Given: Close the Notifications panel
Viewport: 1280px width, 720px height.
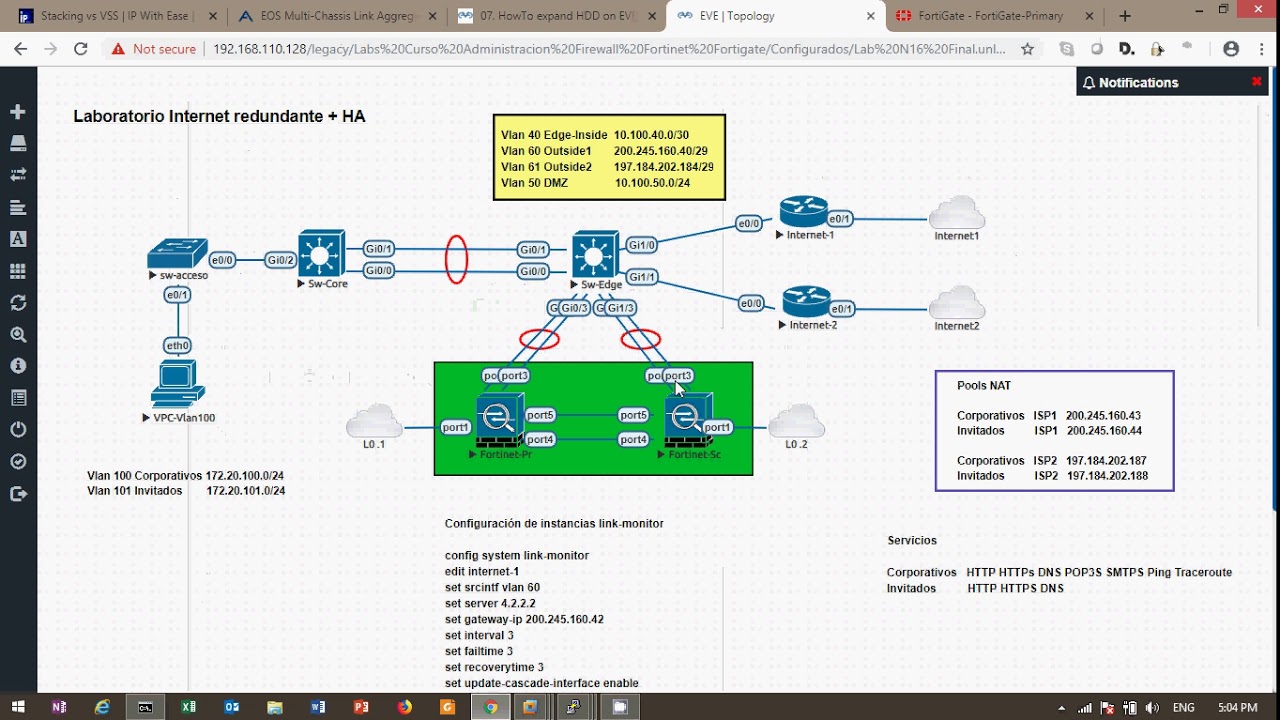Looking at the screenshot, I should tap(1256, 82).
